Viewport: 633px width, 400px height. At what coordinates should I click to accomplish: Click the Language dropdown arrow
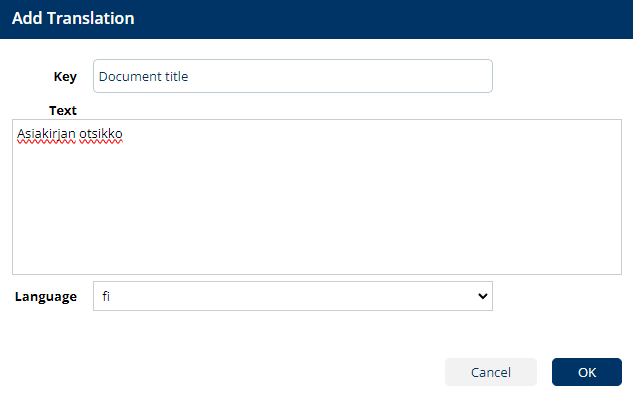pyautogui.click(x=482, y=296)
